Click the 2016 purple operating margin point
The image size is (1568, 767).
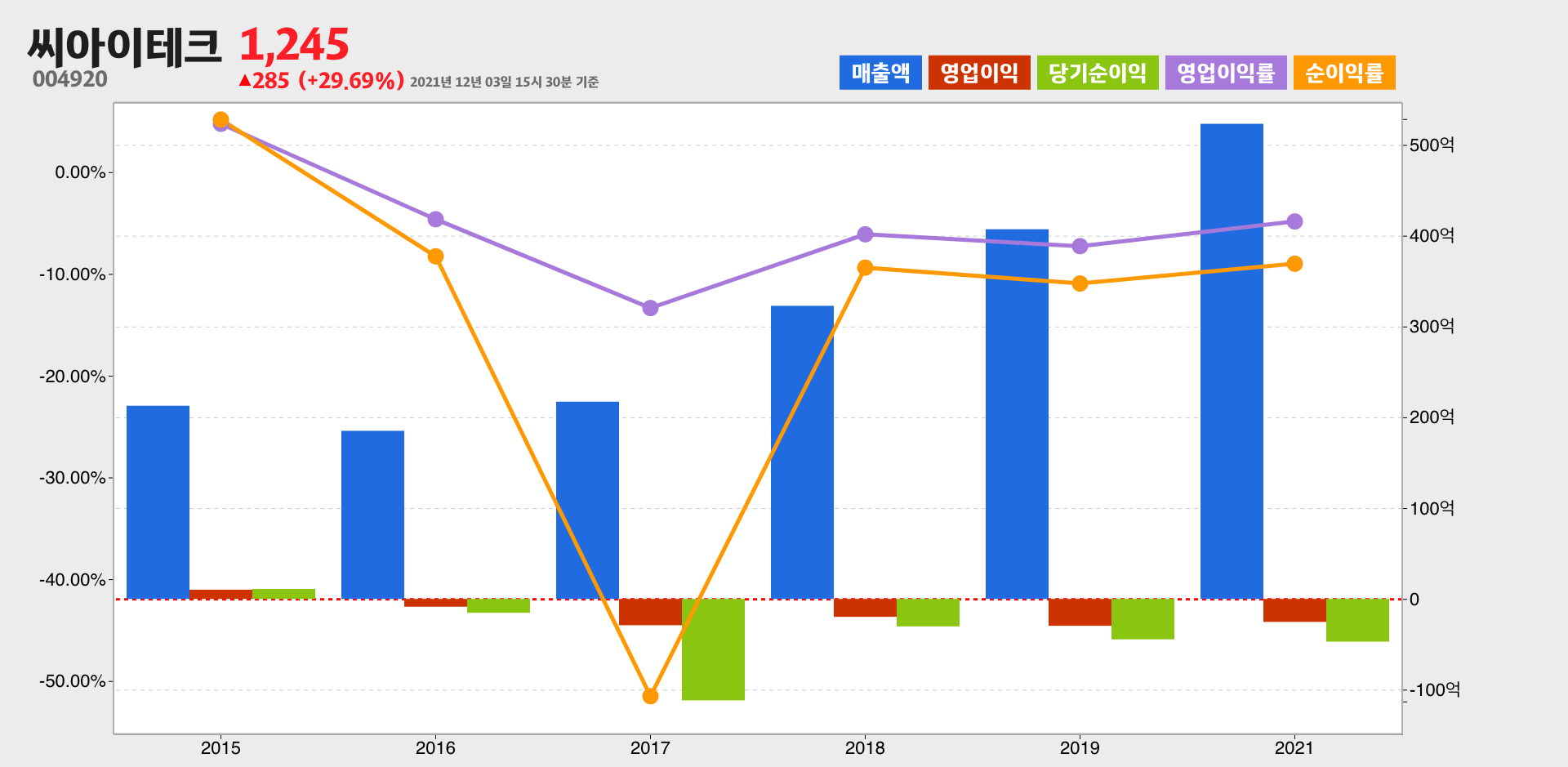pyautogui.click(x=435, y=220)
